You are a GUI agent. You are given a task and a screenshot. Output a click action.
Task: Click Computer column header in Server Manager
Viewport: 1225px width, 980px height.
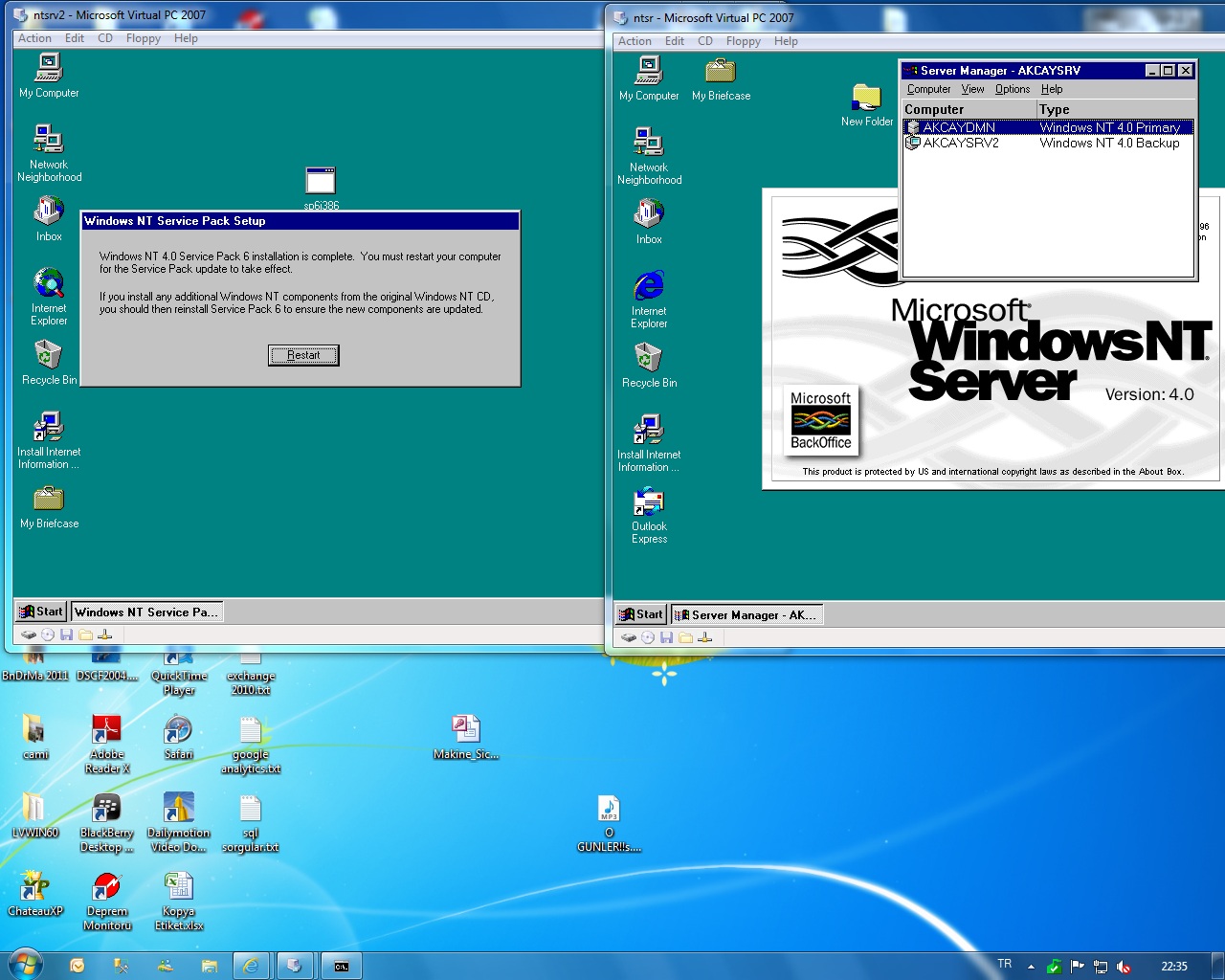click(969, 109)
